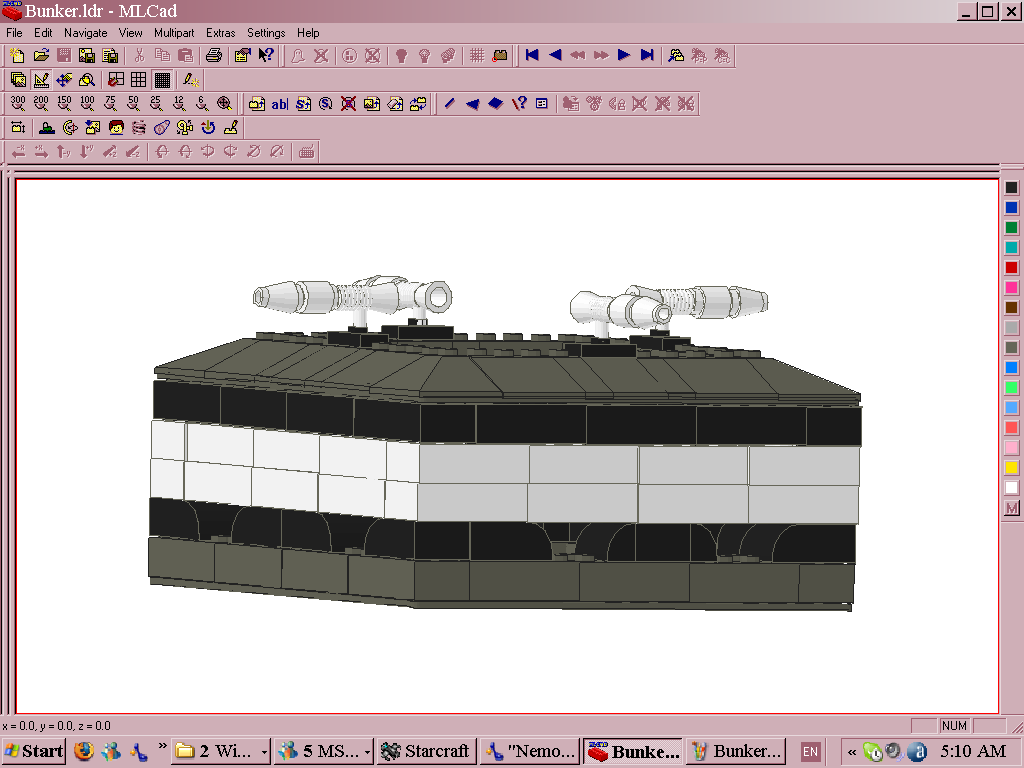Click the clear icon with red X
The height and width of the screenshot is (768, 1024).
coord(349,103)
